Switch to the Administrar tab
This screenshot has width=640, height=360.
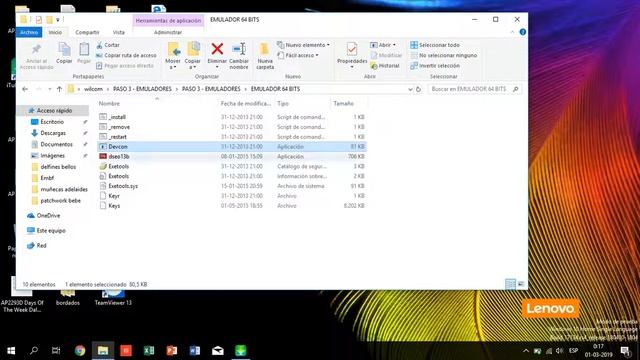168,32
